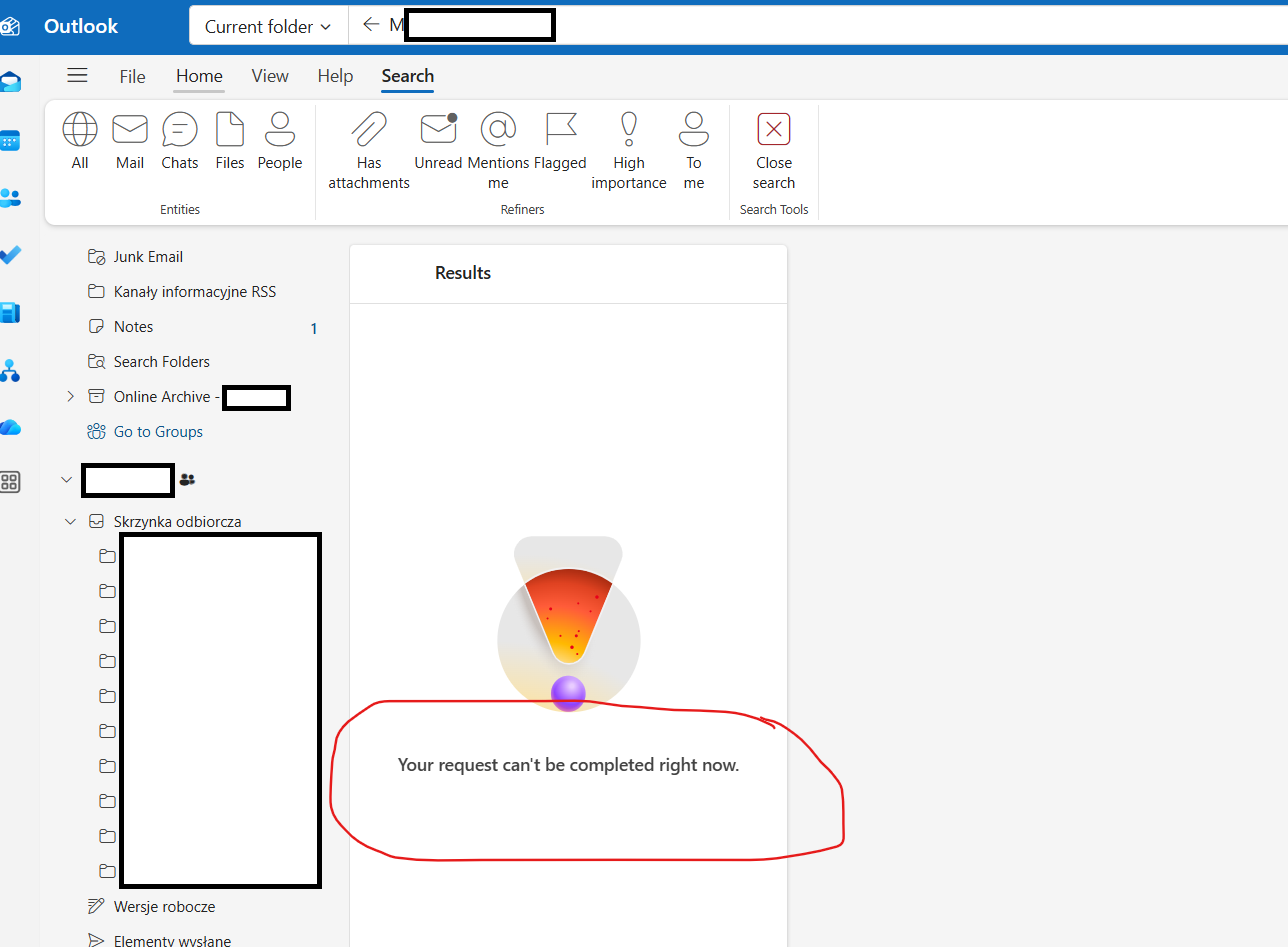Open the Calendar app in left rail

11,140
